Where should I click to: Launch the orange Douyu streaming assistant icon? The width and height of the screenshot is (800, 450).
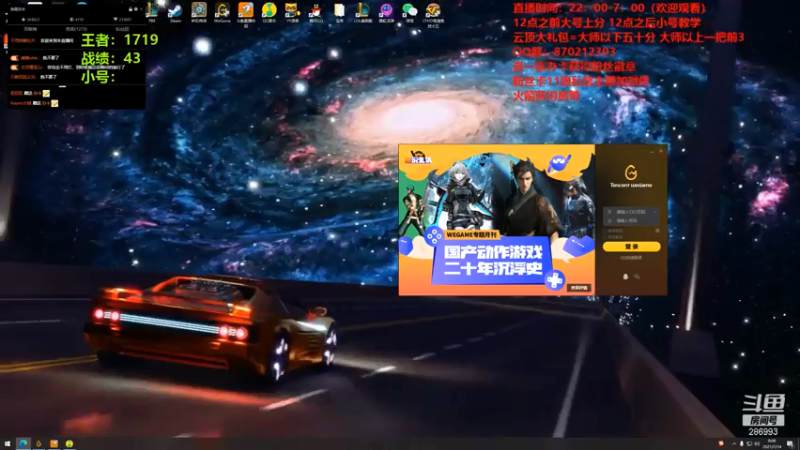tap(245, 13)
